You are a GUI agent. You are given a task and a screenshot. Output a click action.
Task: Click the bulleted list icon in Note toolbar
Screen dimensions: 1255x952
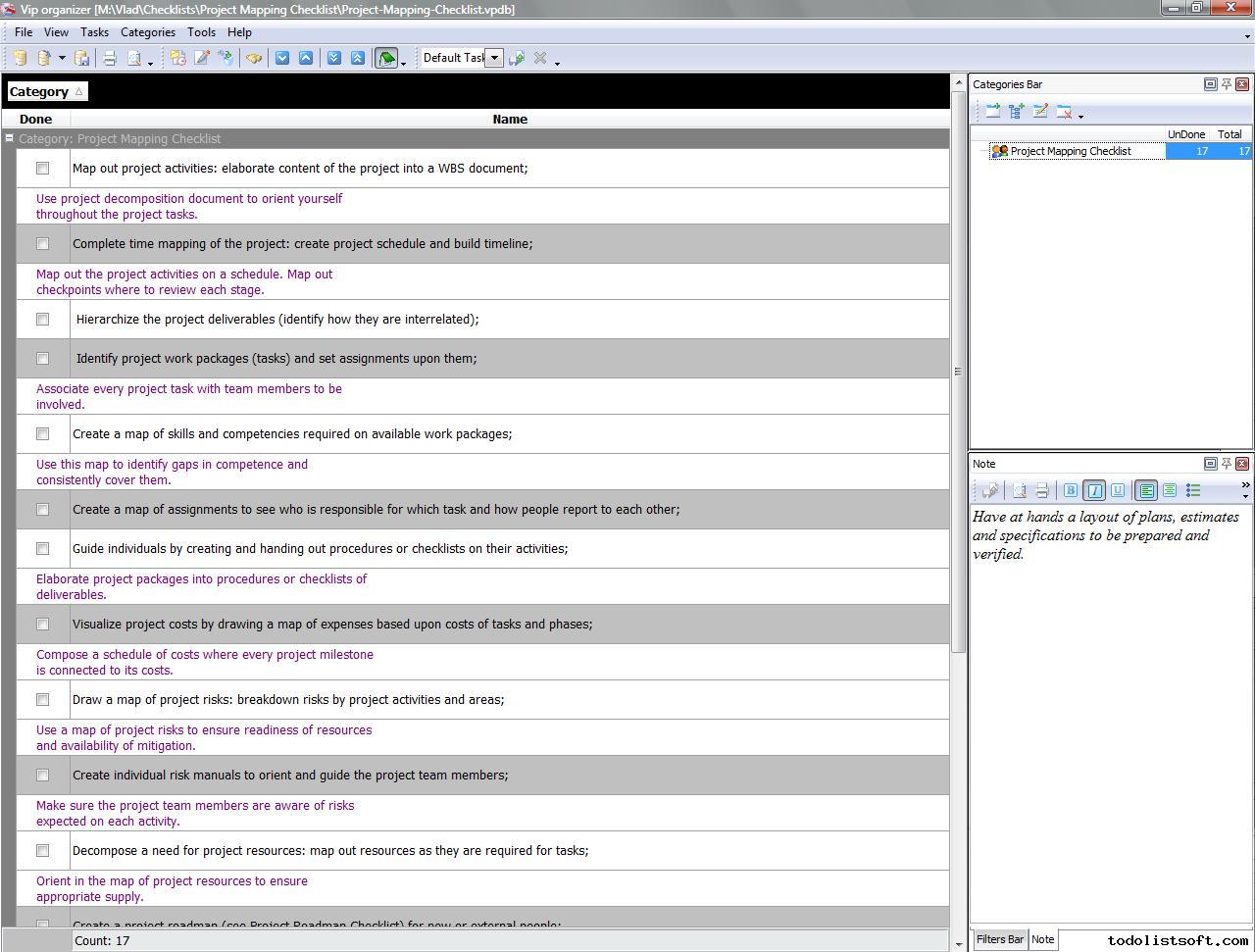1193,490
